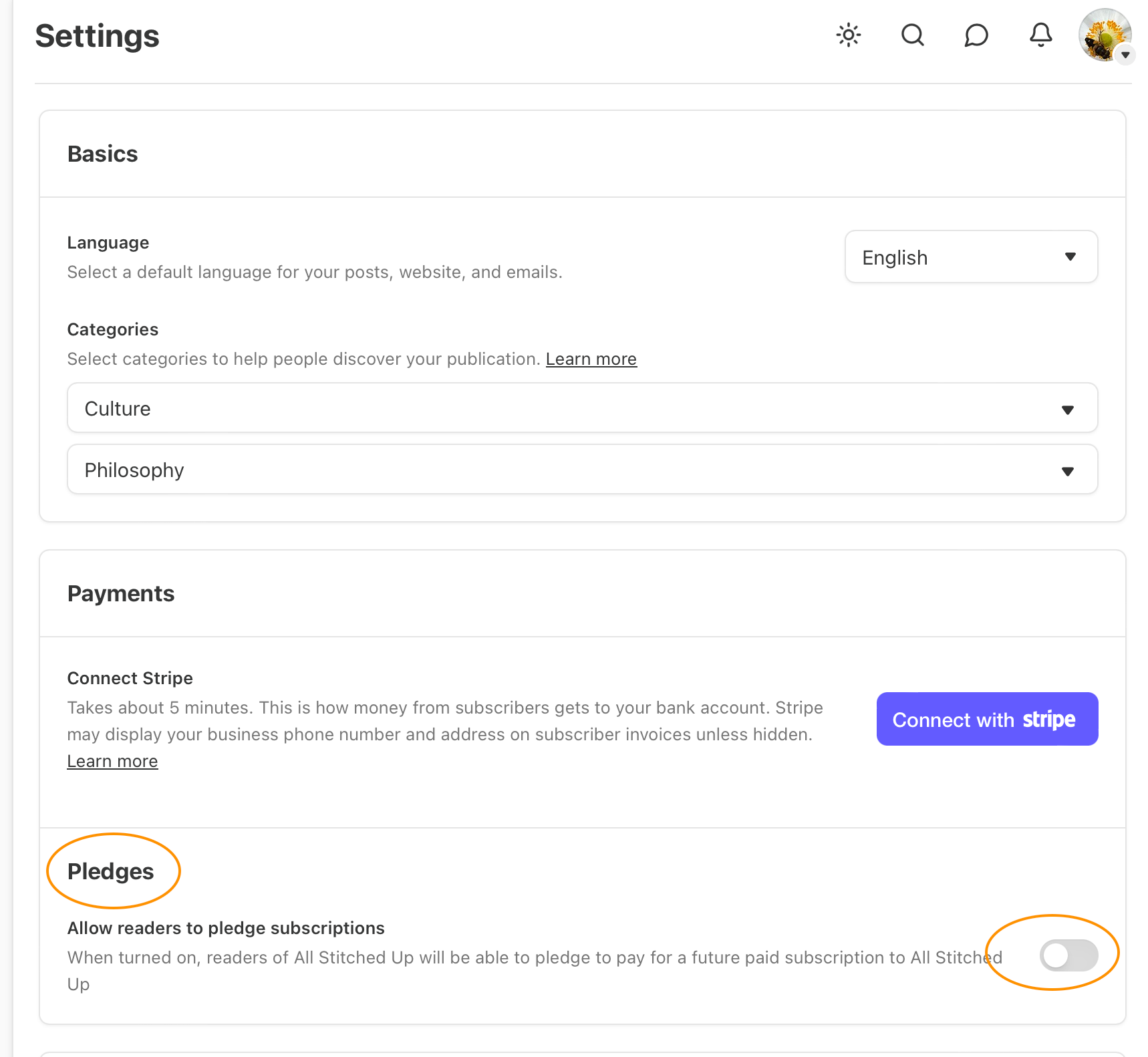Open the chat bubble icon
The image size is (1148, 1057).
tap(976, 35)
